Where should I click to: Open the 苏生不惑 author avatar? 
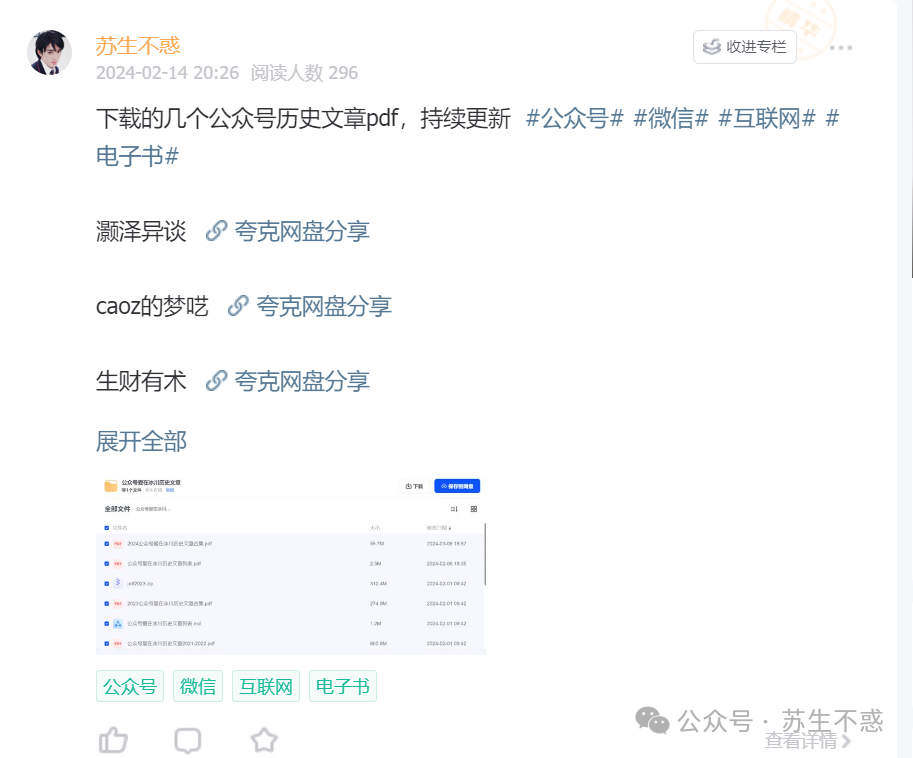49,52
